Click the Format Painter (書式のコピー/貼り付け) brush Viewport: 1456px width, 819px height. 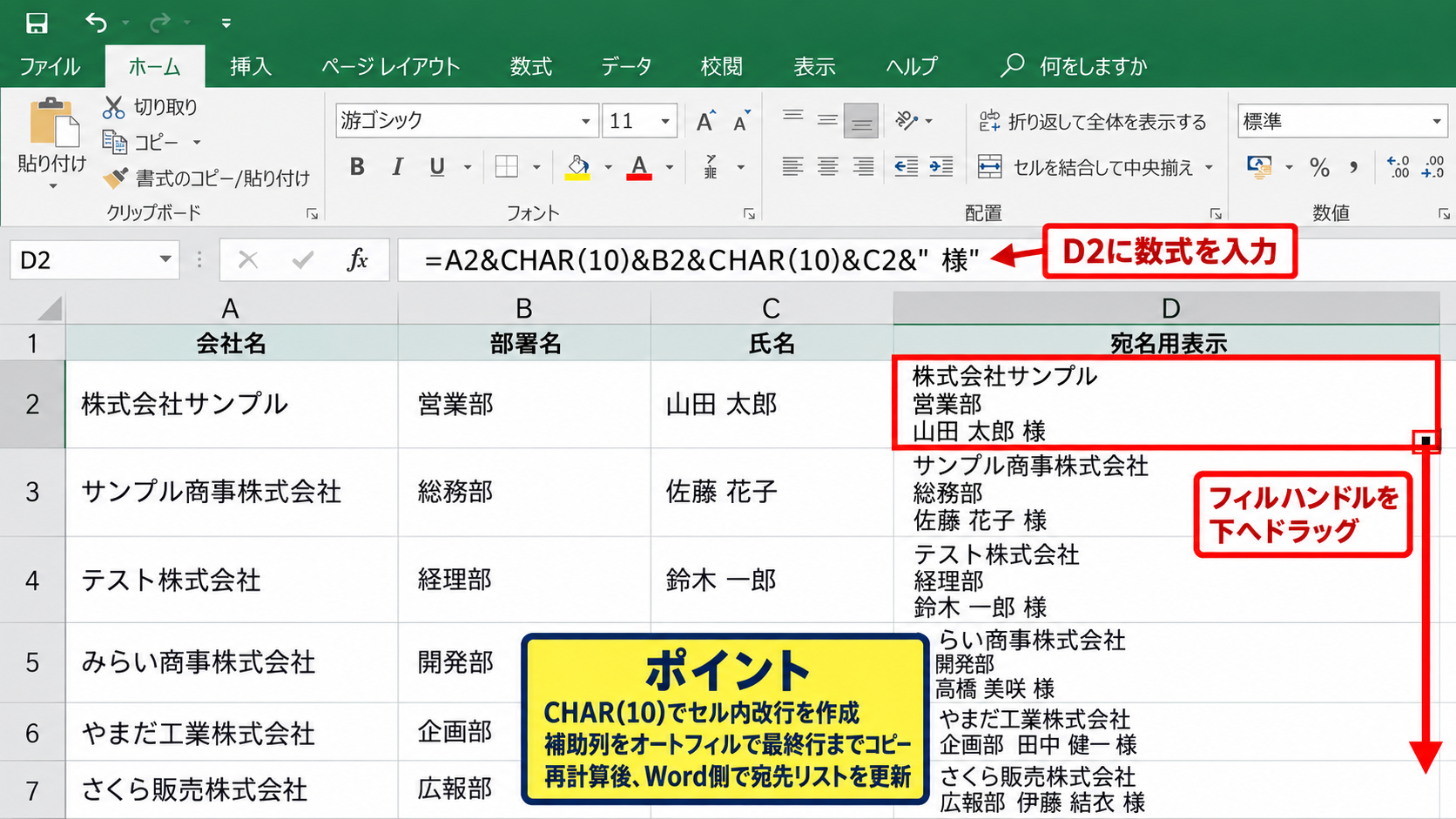click(115, 178)
